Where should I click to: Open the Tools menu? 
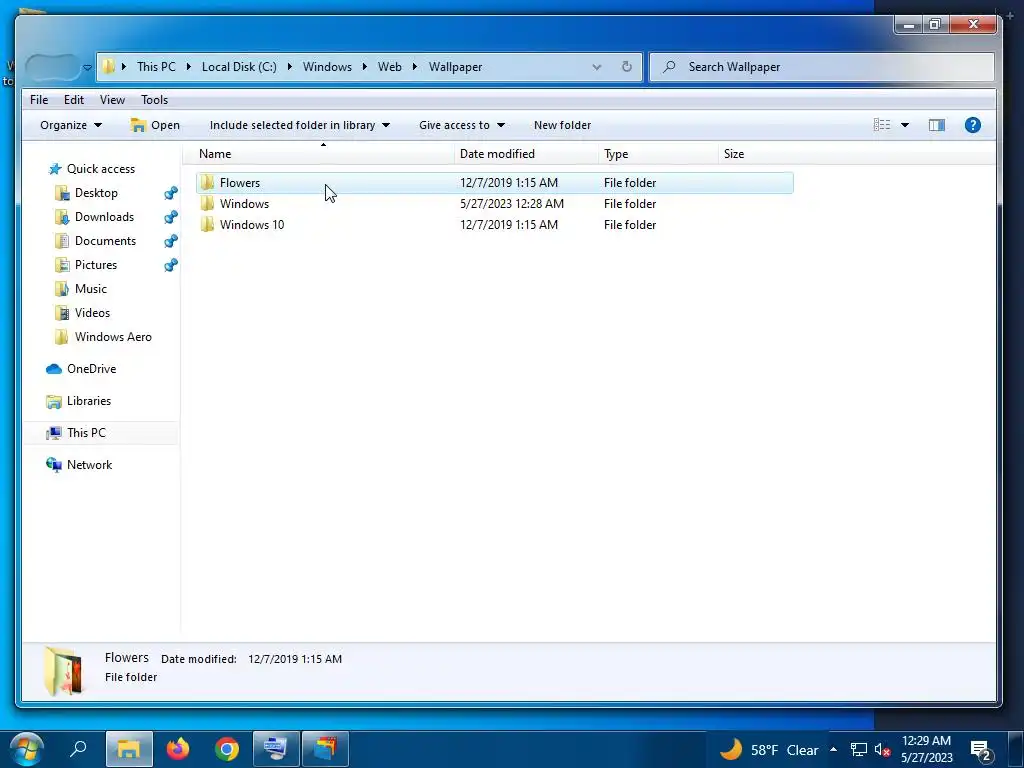[154, 100]
